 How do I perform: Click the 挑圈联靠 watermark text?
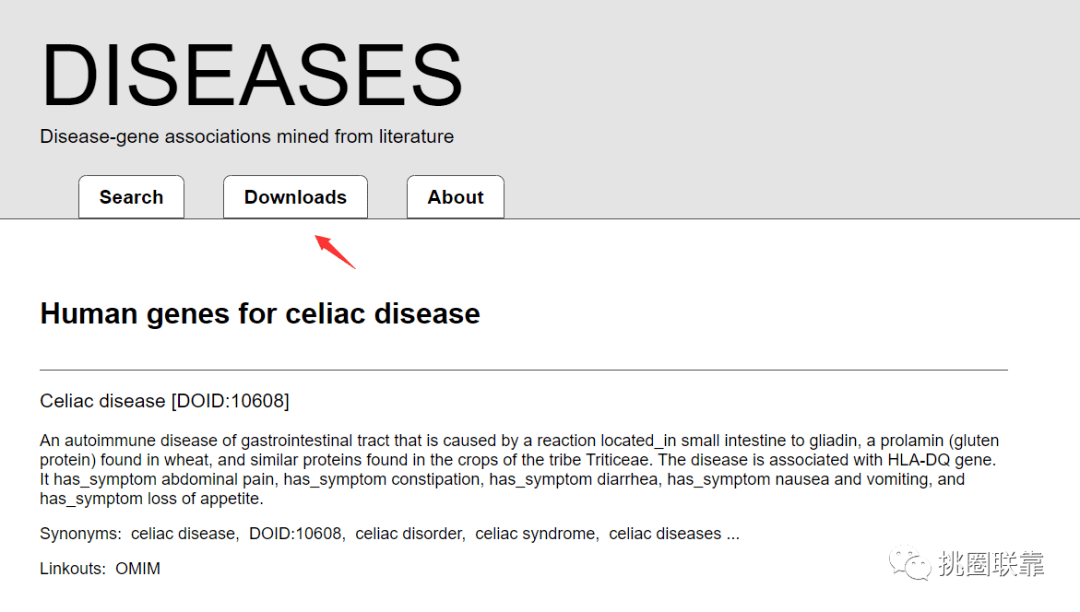991,564
